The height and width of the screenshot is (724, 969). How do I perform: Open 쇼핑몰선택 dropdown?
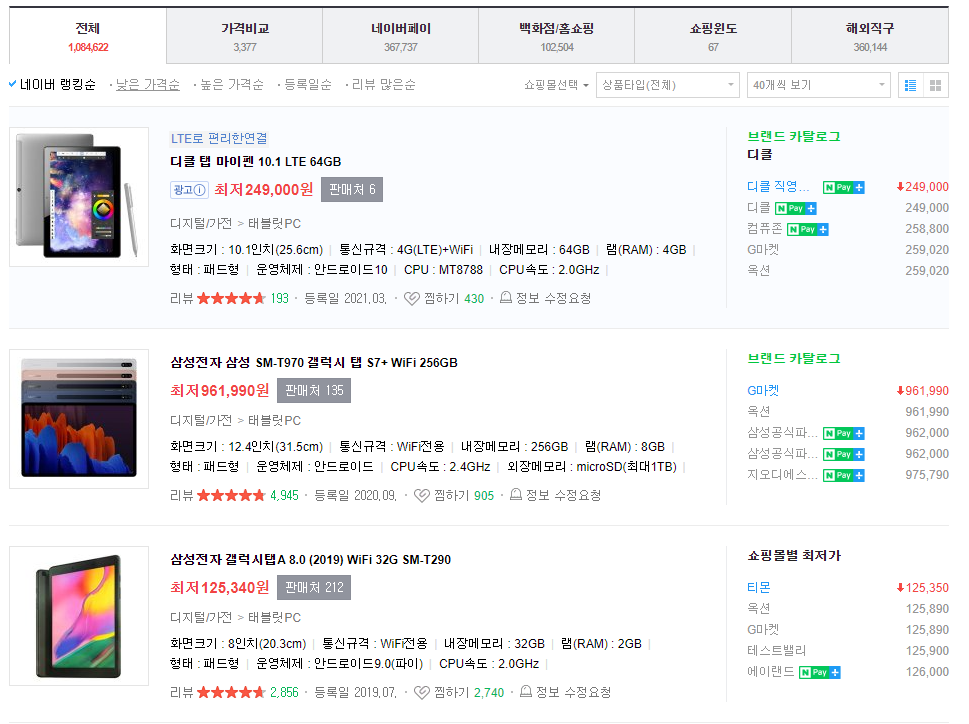(556, 85)
